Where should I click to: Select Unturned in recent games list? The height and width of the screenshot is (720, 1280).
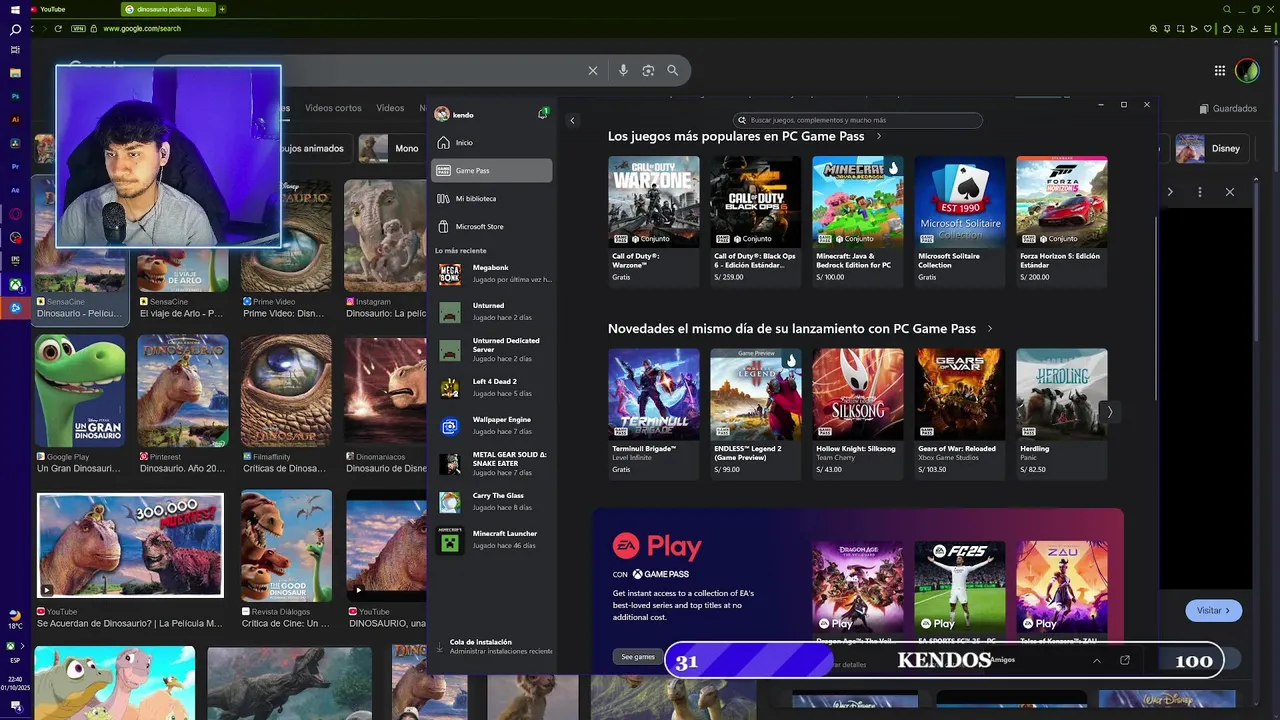[491, 312]
